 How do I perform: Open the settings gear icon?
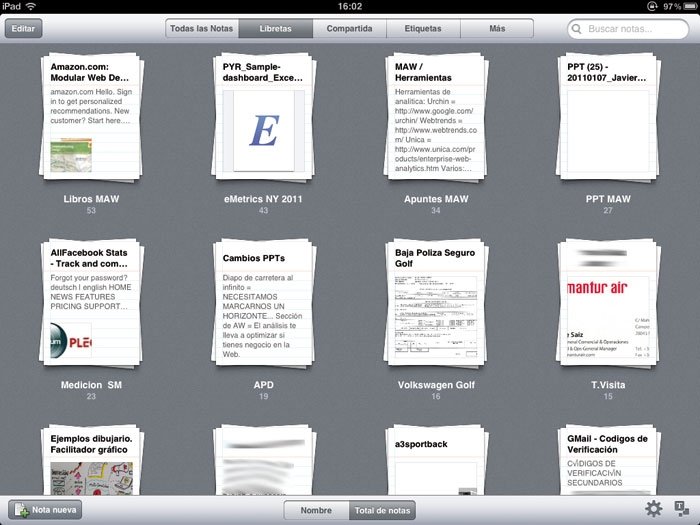pyautogui.click(x=654, y=509)
